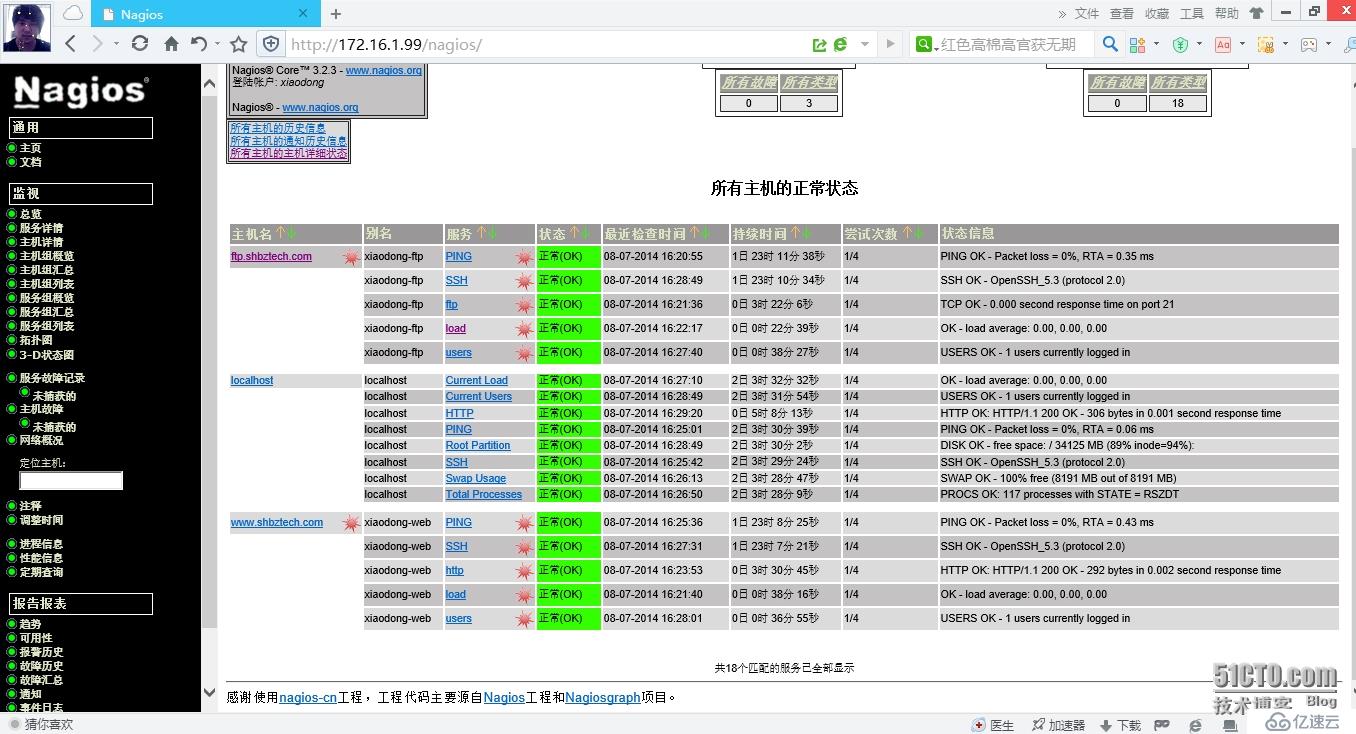This screenshot has width=1356, height=734.
Task: Sort attempts column ascending arrow
Action: pyautogui.click(x=907, y=233)
